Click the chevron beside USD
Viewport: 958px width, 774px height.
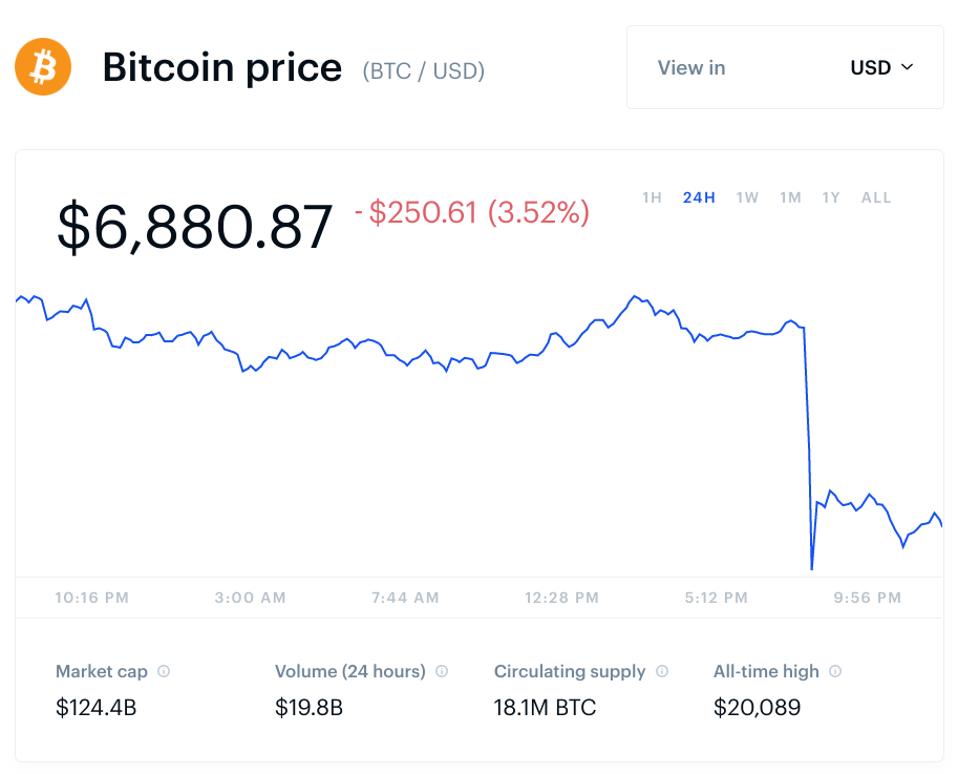[x=908, y=68]
